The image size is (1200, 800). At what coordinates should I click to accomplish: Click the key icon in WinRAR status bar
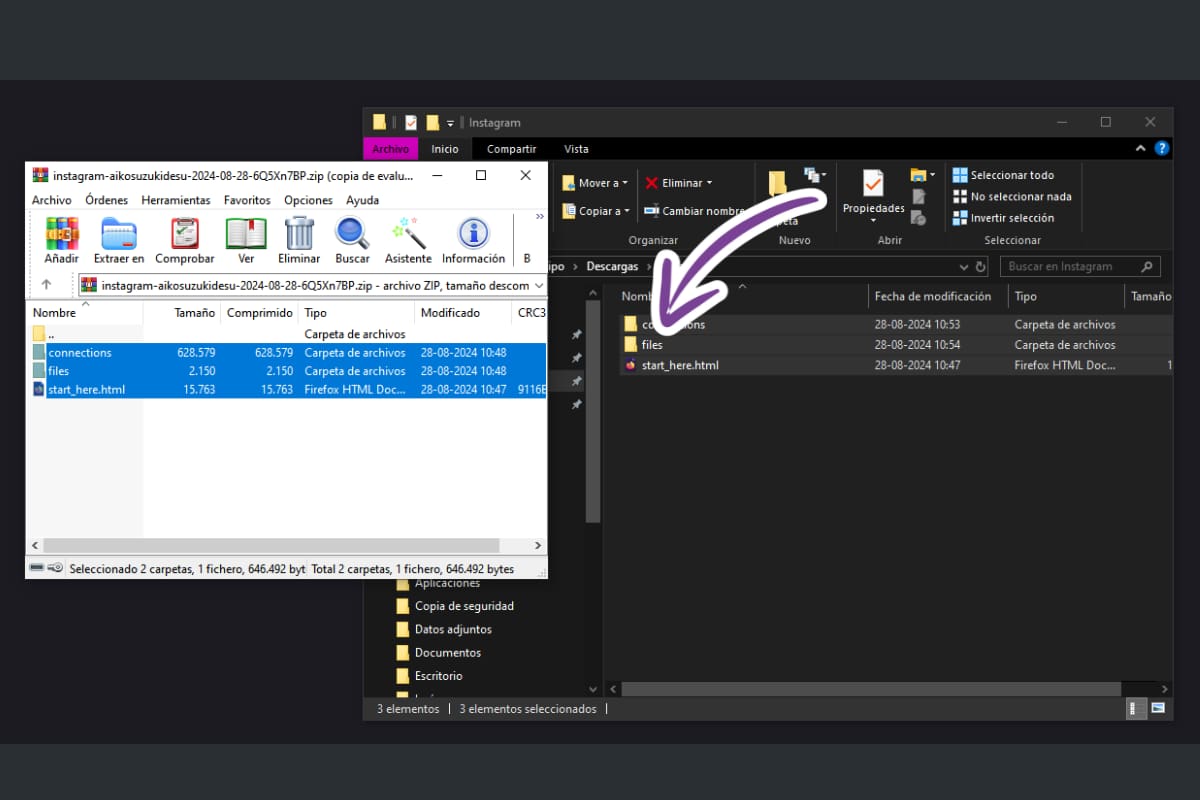[55, 568]
